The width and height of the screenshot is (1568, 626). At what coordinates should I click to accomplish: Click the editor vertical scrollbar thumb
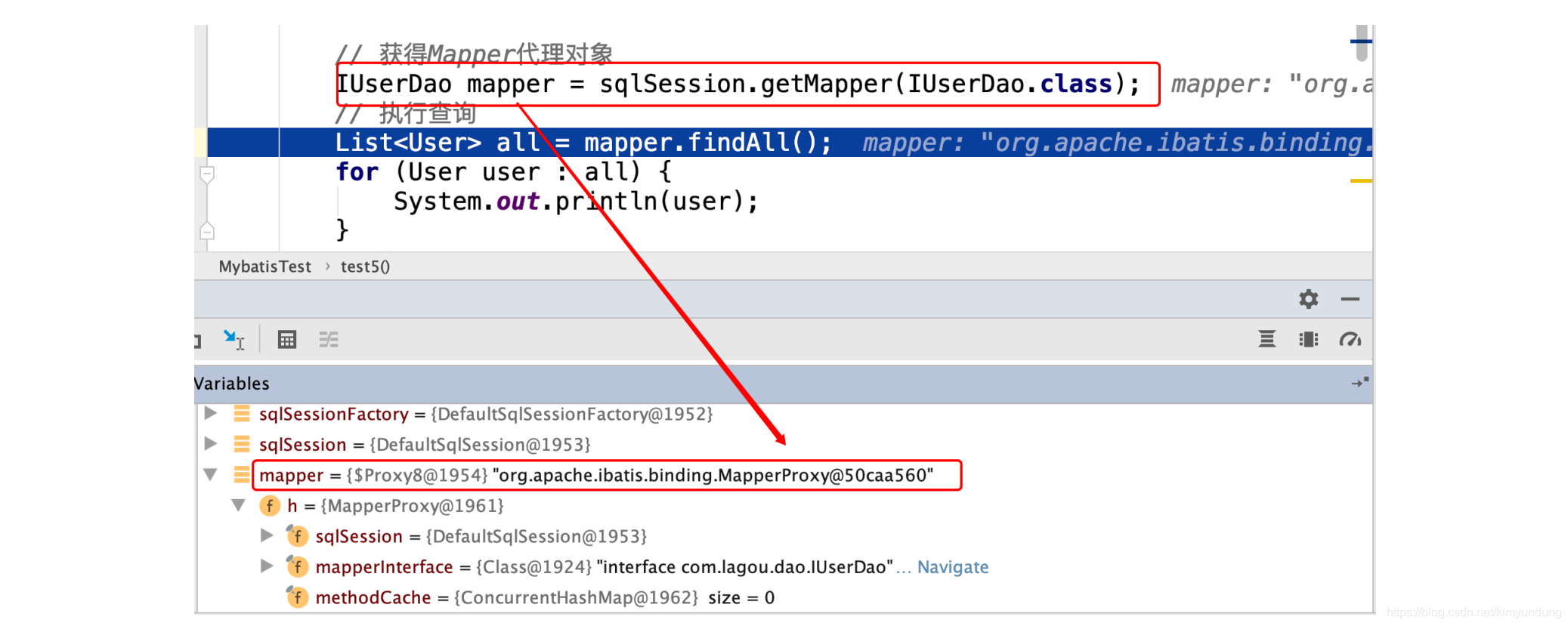[x=1362, y=43]
